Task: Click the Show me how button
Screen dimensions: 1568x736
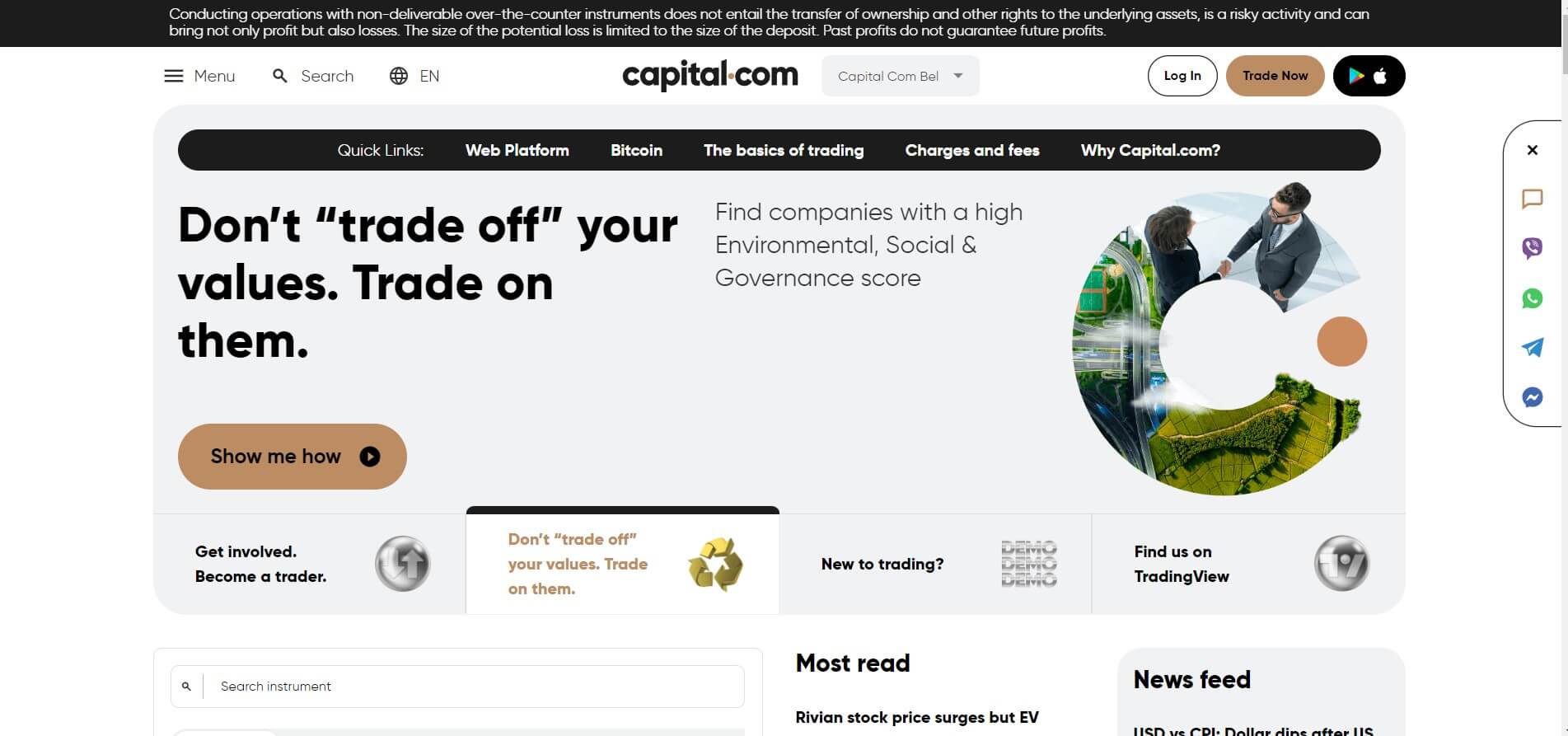Action: (x=293, y=457)
